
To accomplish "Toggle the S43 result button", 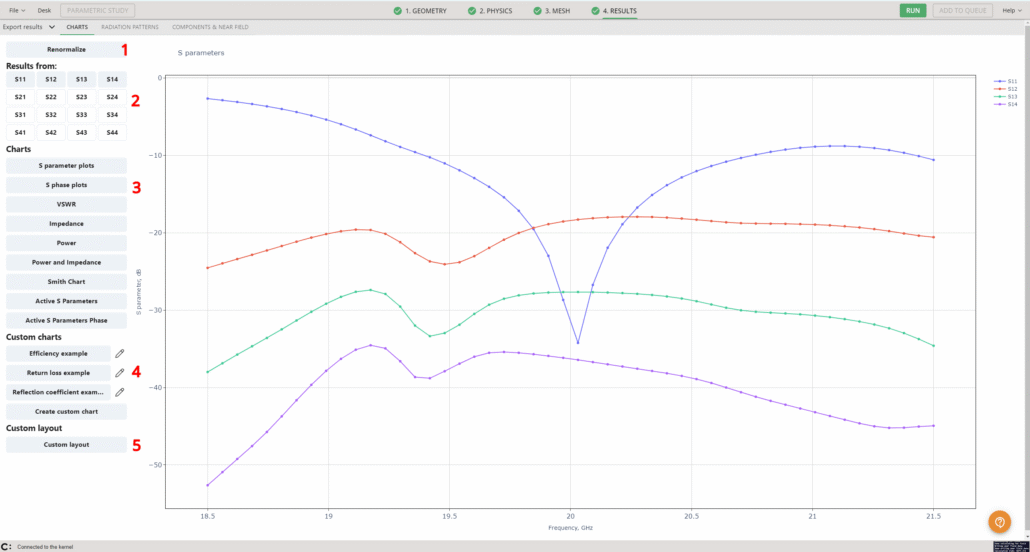I will tap(81, 132).
